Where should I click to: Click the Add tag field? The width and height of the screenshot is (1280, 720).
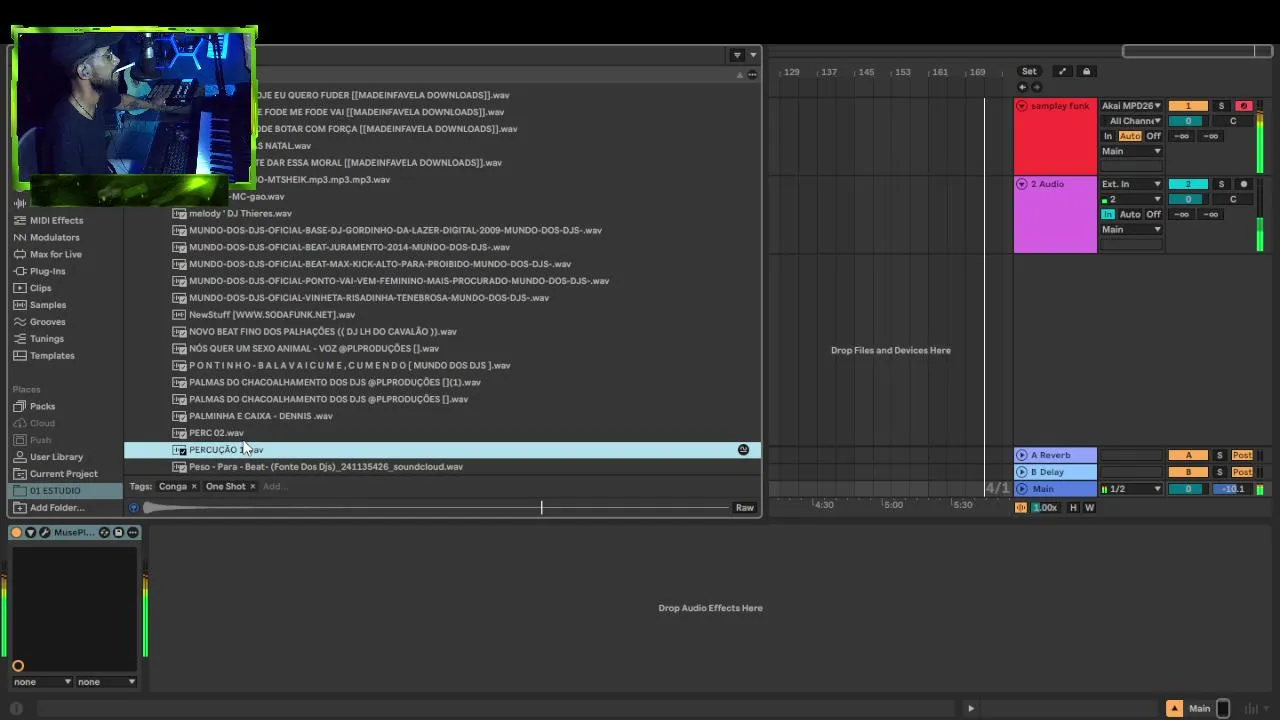pyautogui.click(x=275, y=487)
